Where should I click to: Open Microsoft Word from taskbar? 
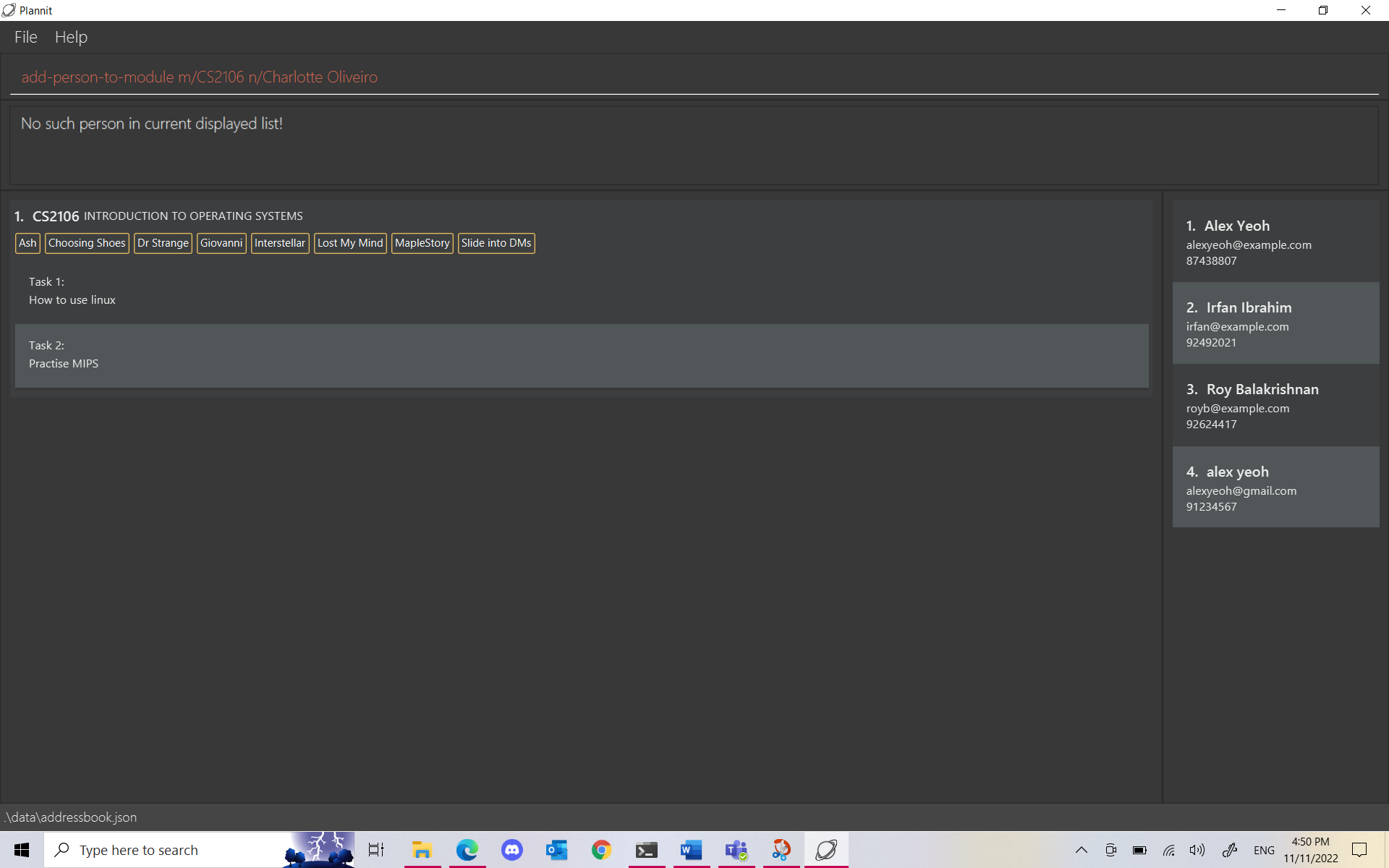[x=691, y=850]
